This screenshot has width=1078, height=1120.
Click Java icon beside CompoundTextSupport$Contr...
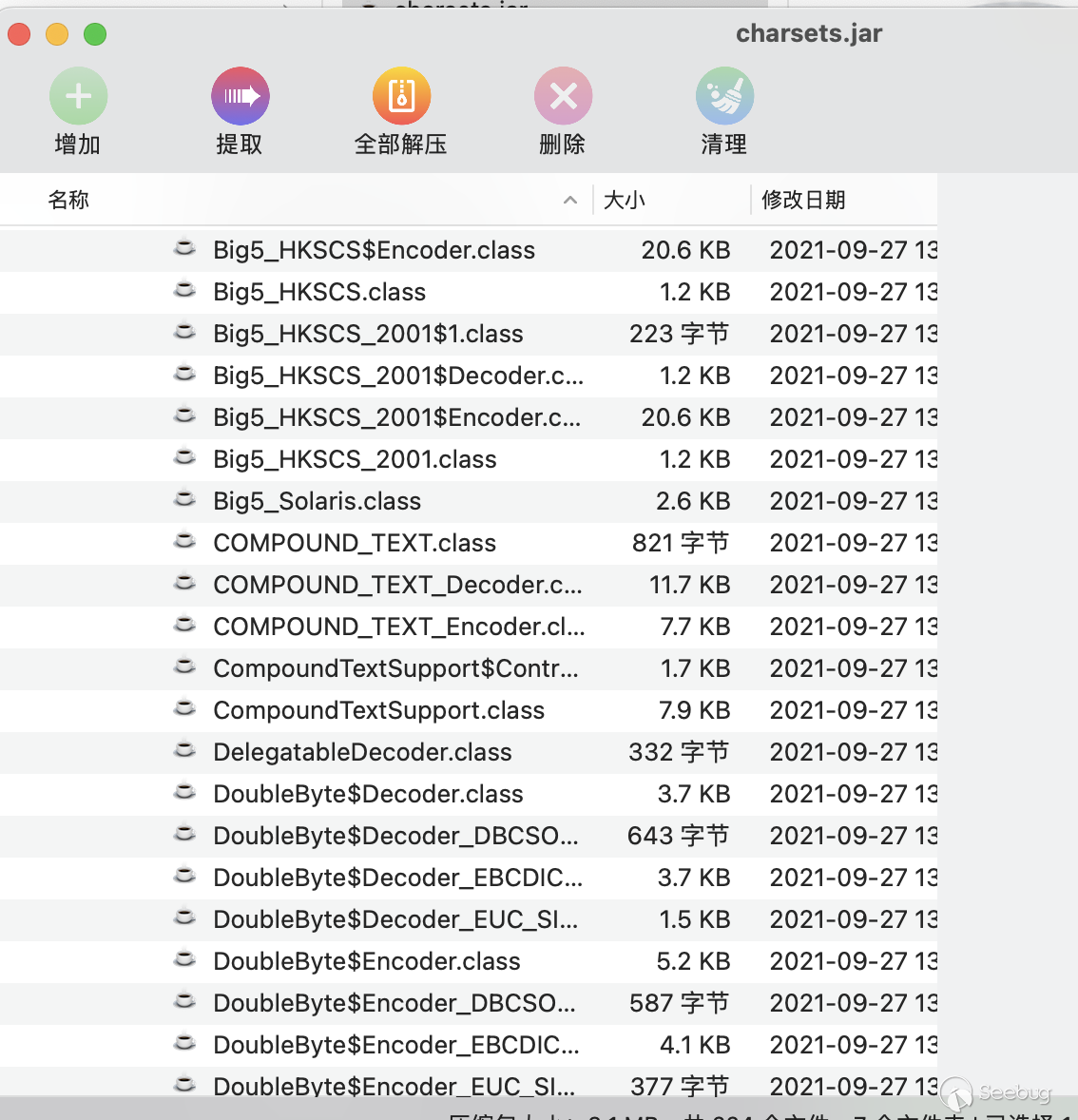tap(185, 666)
